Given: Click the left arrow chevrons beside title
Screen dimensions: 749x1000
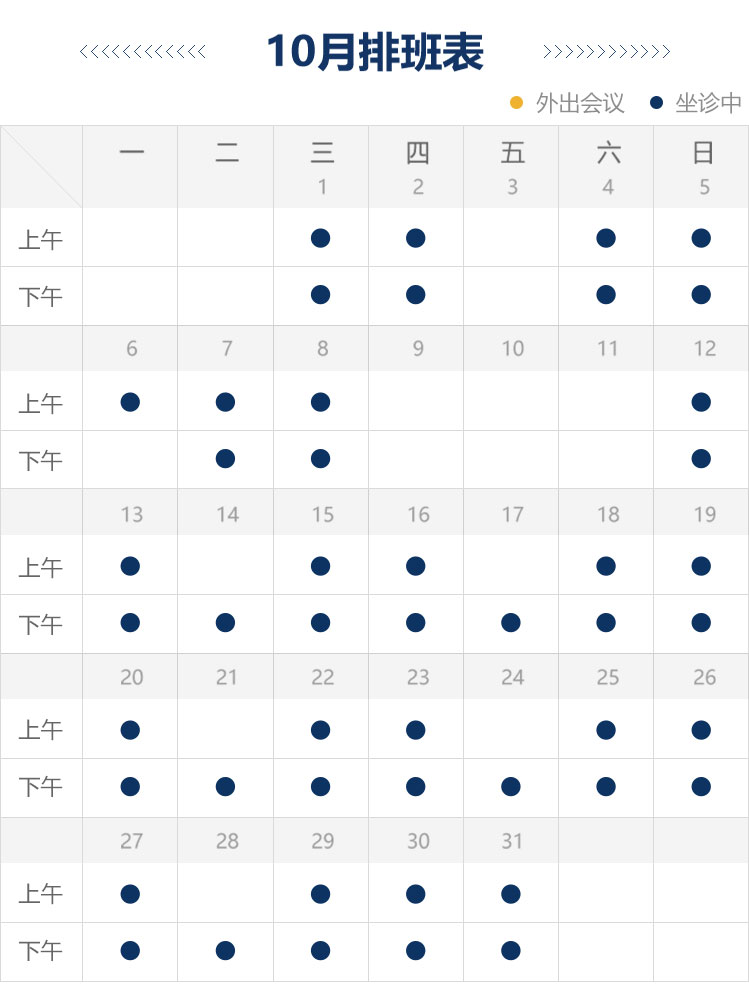Looking at the screenshot, I should tap(143, 52).
